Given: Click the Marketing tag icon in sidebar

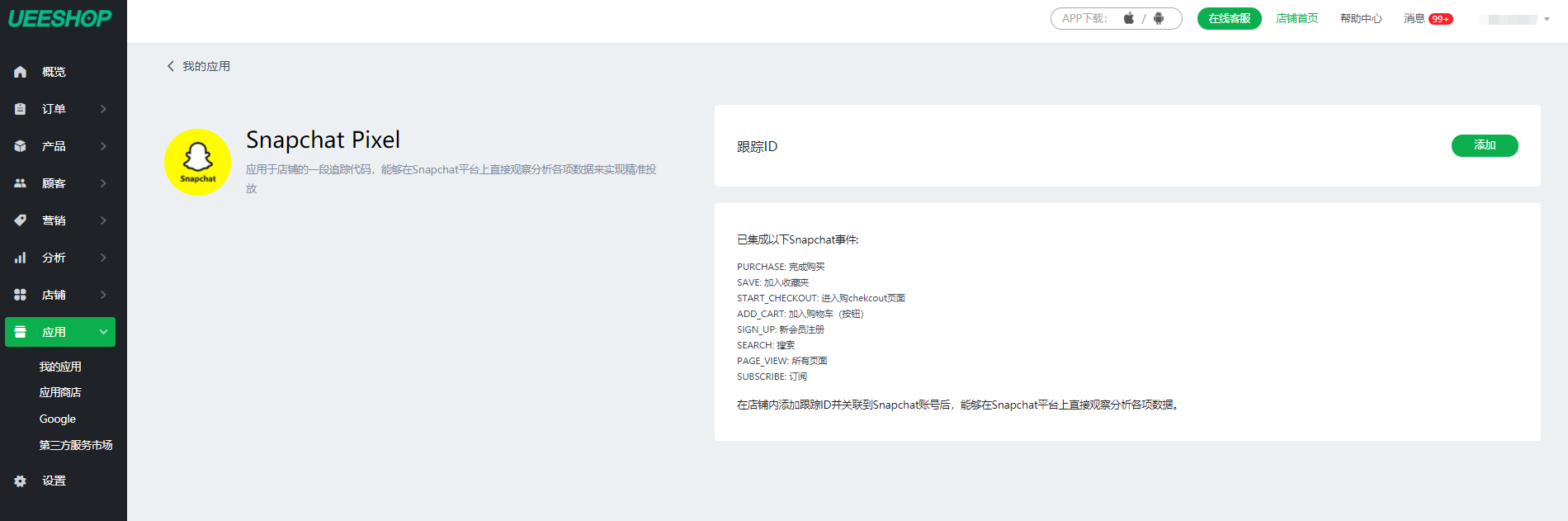Looking at the screenshot, I should tap(21, 220).
